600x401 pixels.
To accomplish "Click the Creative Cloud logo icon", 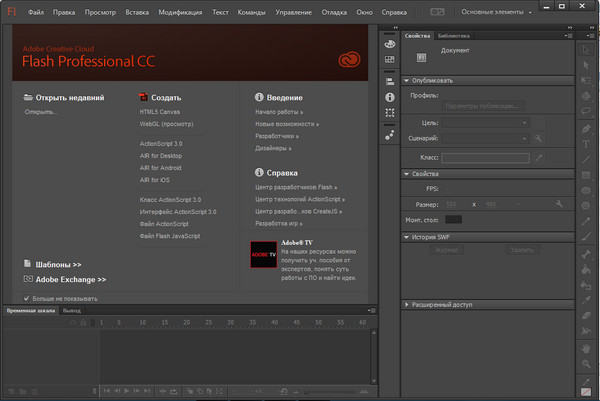I will pyautogui.click(x=347, y=62).
